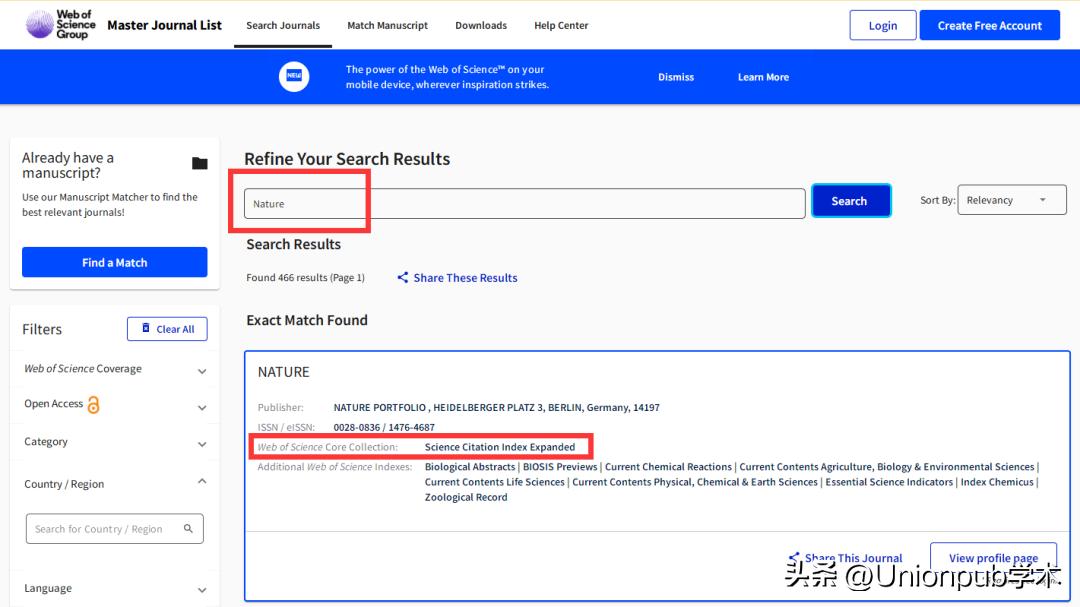Click the Share These Results icon
Image resolution: width=1080 pixels, height=607 pixels.
pyautogui.click(x=402, y=278)
